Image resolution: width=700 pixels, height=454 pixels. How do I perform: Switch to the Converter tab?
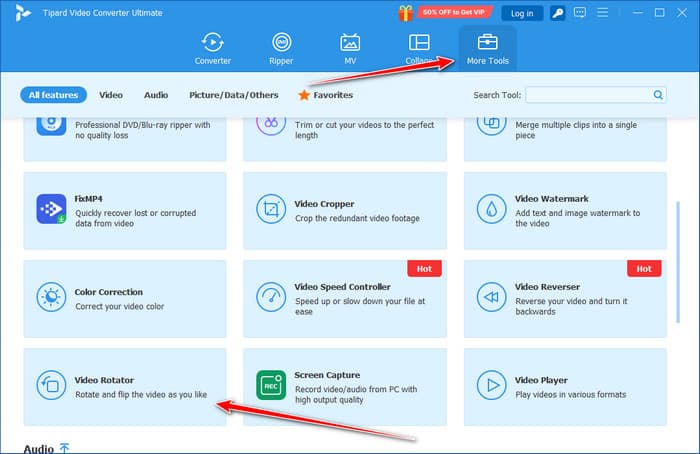(x=212, y=48)
